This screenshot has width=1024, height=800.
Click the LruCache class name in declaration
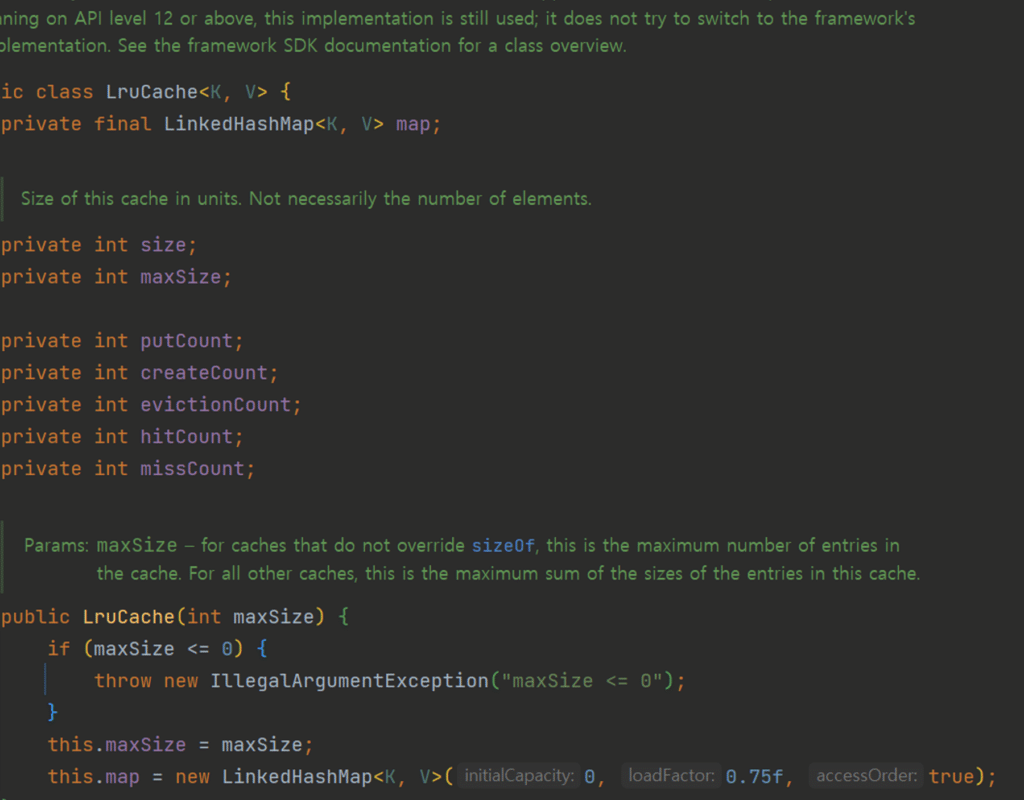(x=152, y=92)
